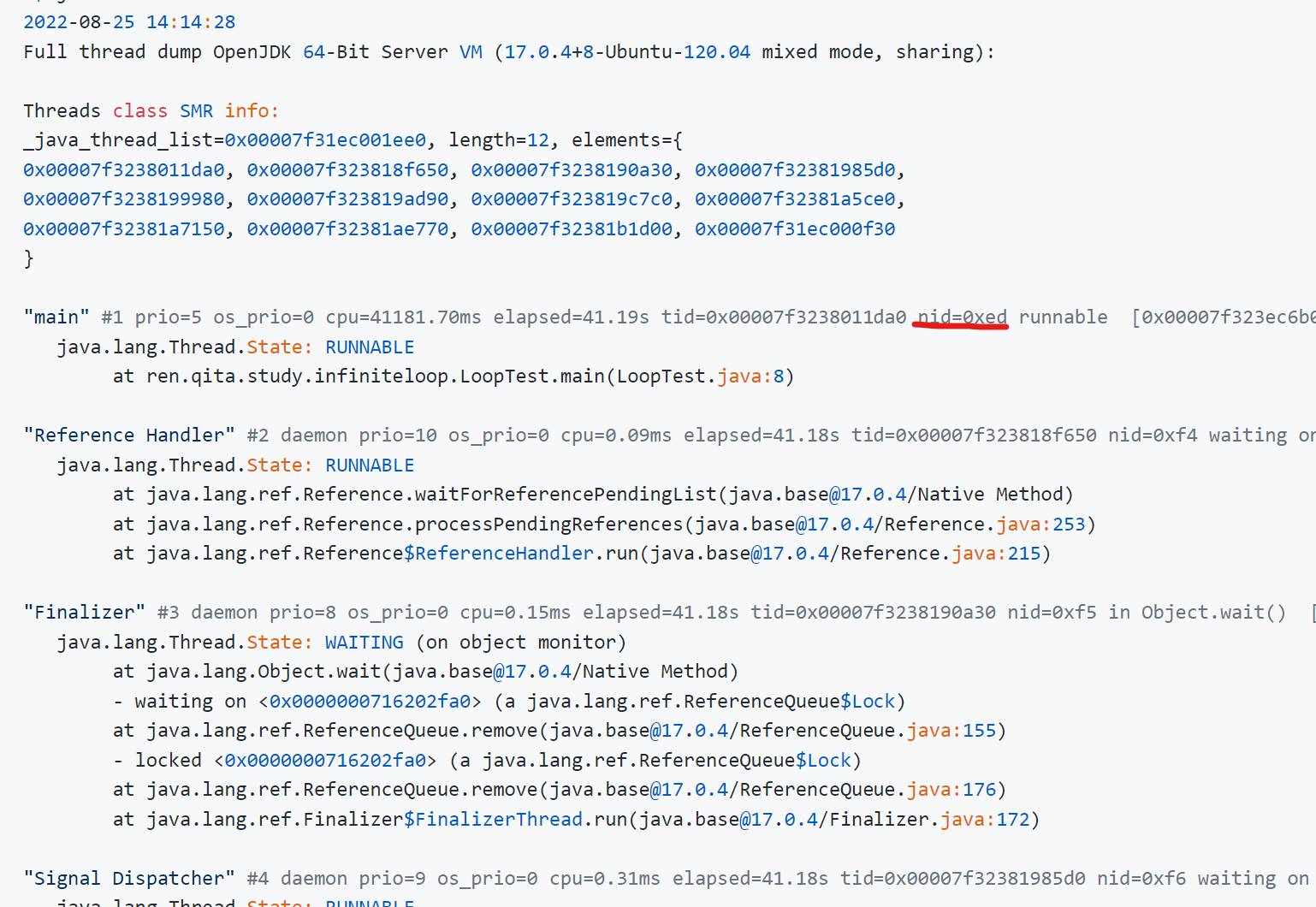The image size is (1316, 907).
Task: Click the "Finalizer" thread name
Action: coord(85,613)
